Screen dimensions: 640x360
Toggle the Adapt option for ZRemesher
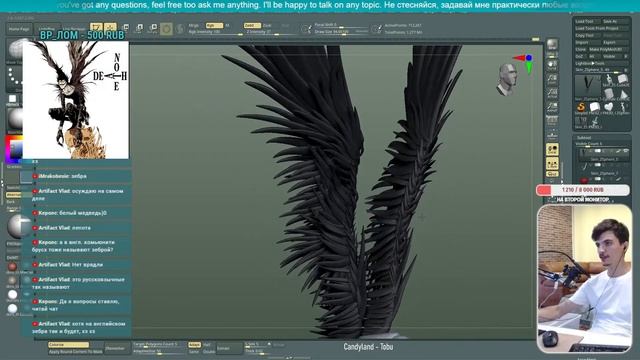(x=194, y=345)
